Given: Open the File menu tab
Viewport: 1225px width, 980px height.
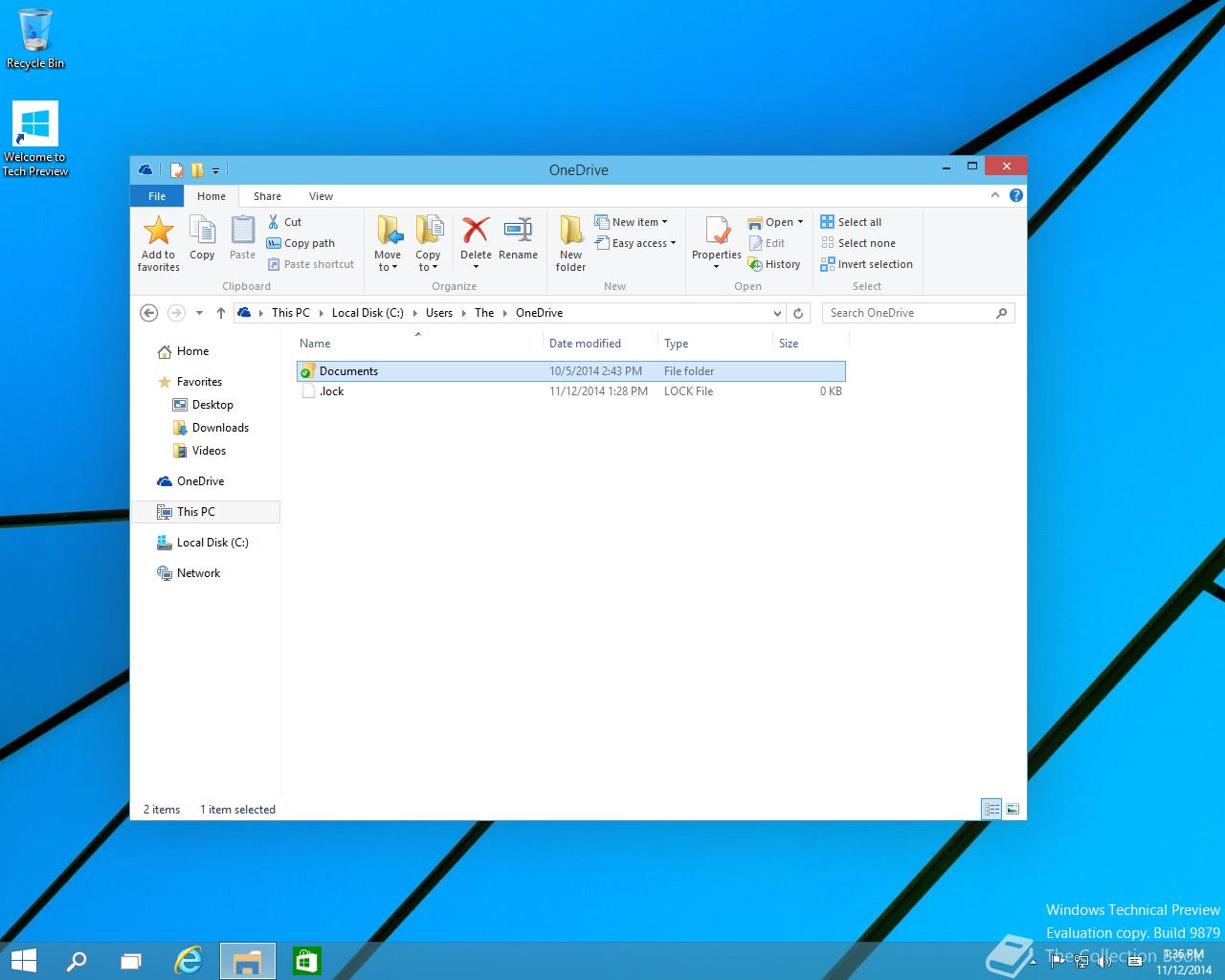Looking at the screenshot, I should point(157,196).
